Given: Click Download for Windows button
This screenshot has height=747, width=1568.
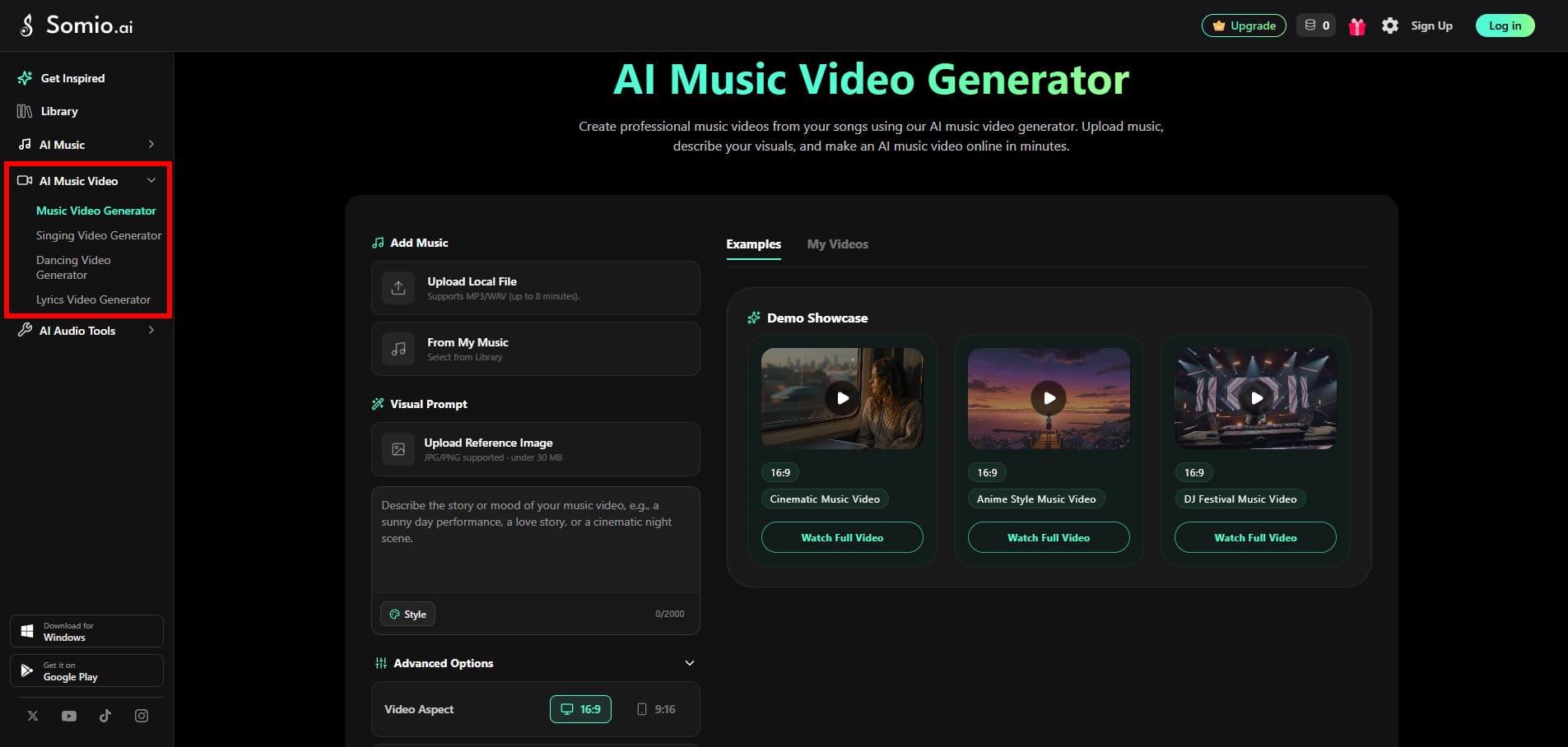Looking at the screenshot, I should pyautogui.click(x=86, y=631).
